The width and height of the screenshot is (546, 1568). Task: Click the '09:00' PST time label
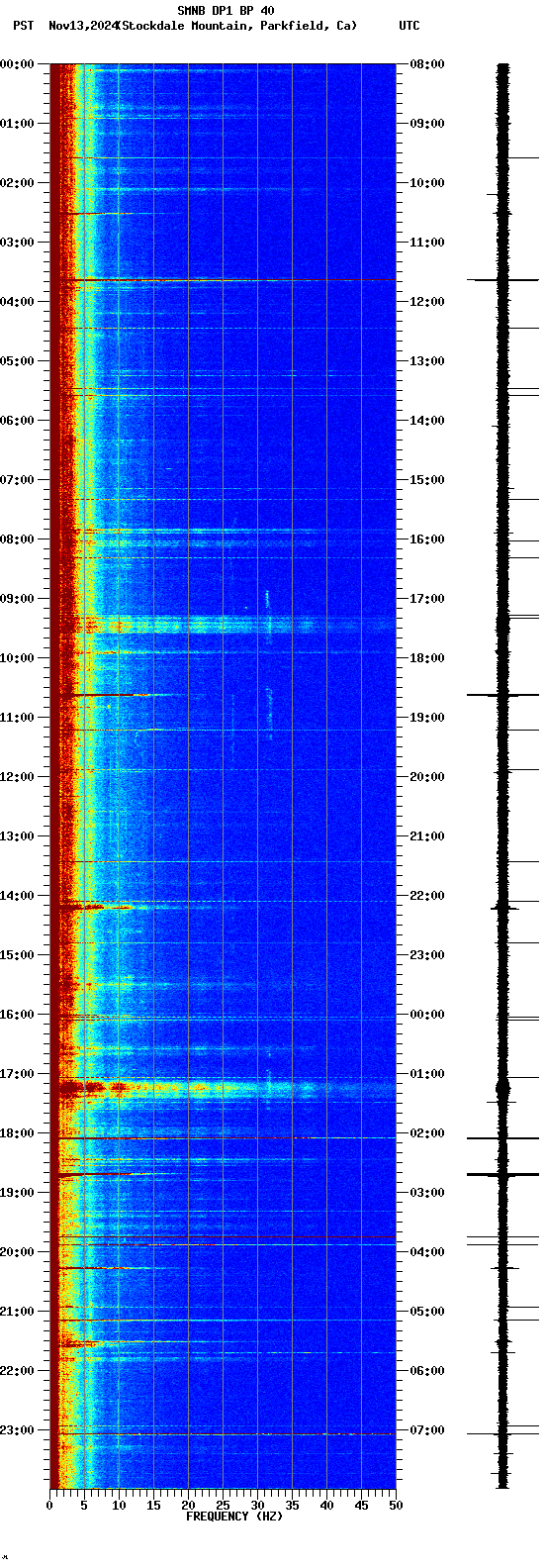(x=18, y=599)
